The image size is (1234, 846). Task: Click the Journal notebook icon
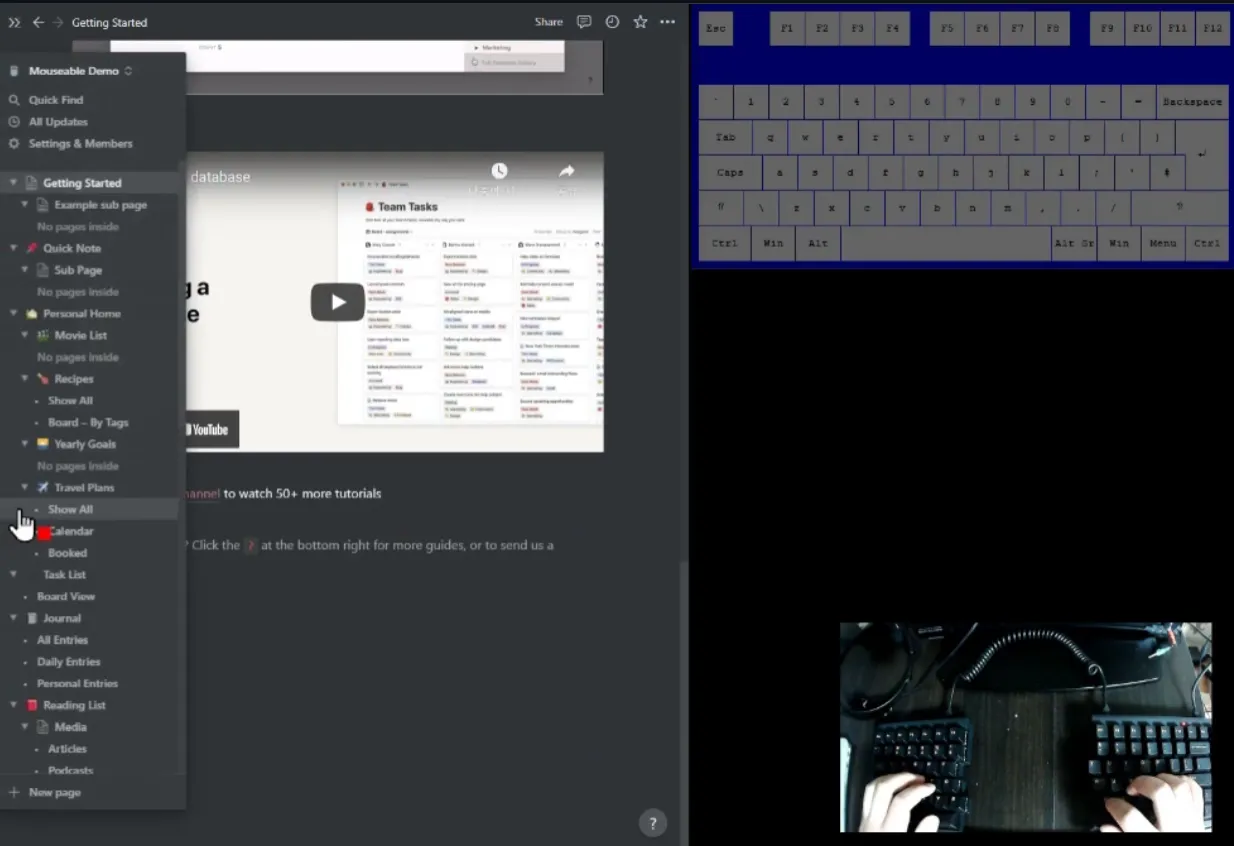pyautogui.click(x=31, y=618)
